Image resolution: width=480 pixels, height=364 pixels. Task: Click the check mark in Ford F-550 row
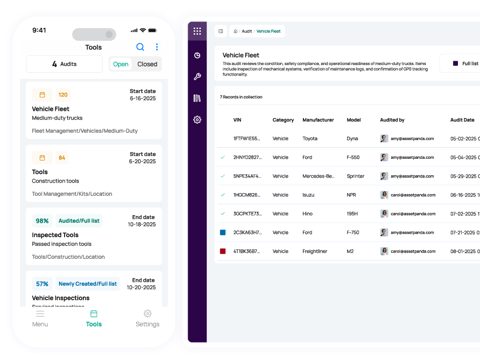223,157
